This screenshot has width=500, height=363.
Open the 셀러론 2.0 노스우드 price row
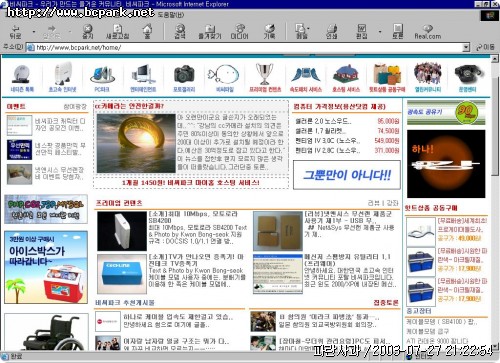coord(347,121)
